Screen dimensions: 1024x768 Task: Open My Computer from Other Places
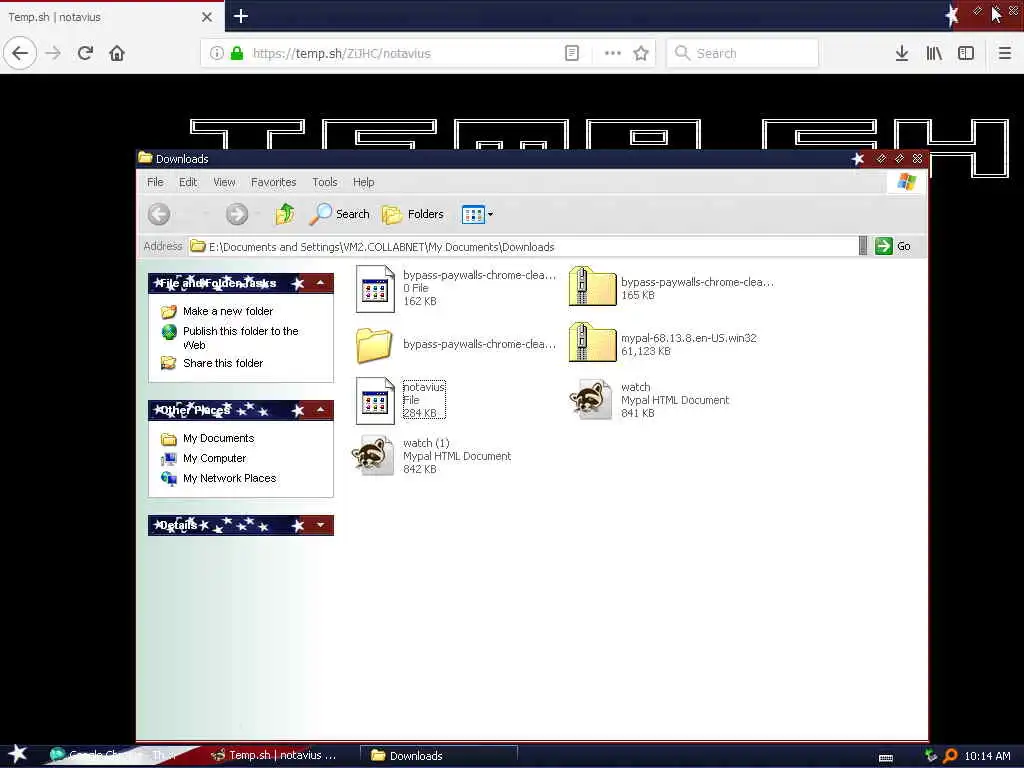pos(214,458)
